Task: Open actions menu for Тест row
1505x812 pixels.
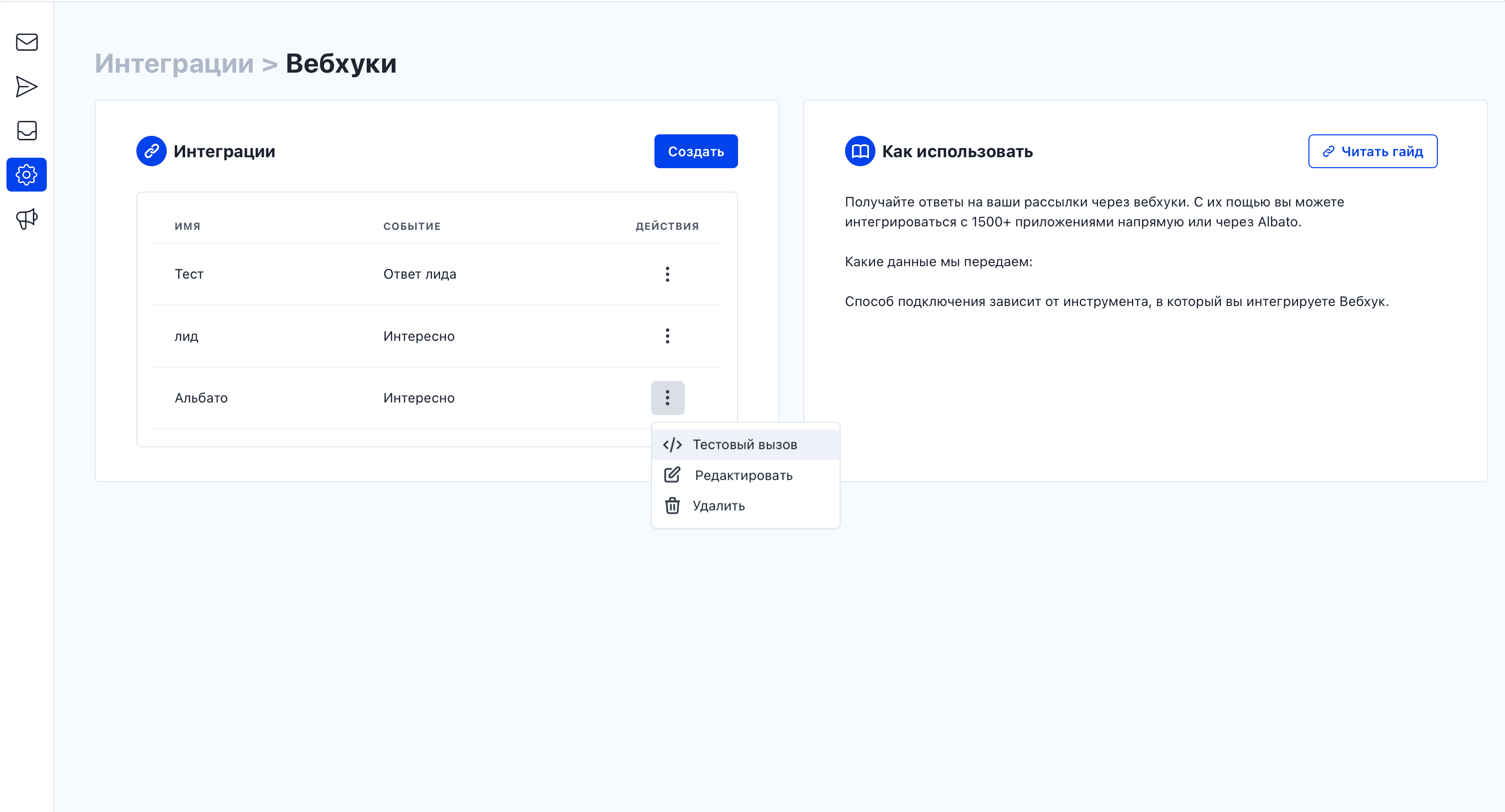Action: tap(667, 274)
